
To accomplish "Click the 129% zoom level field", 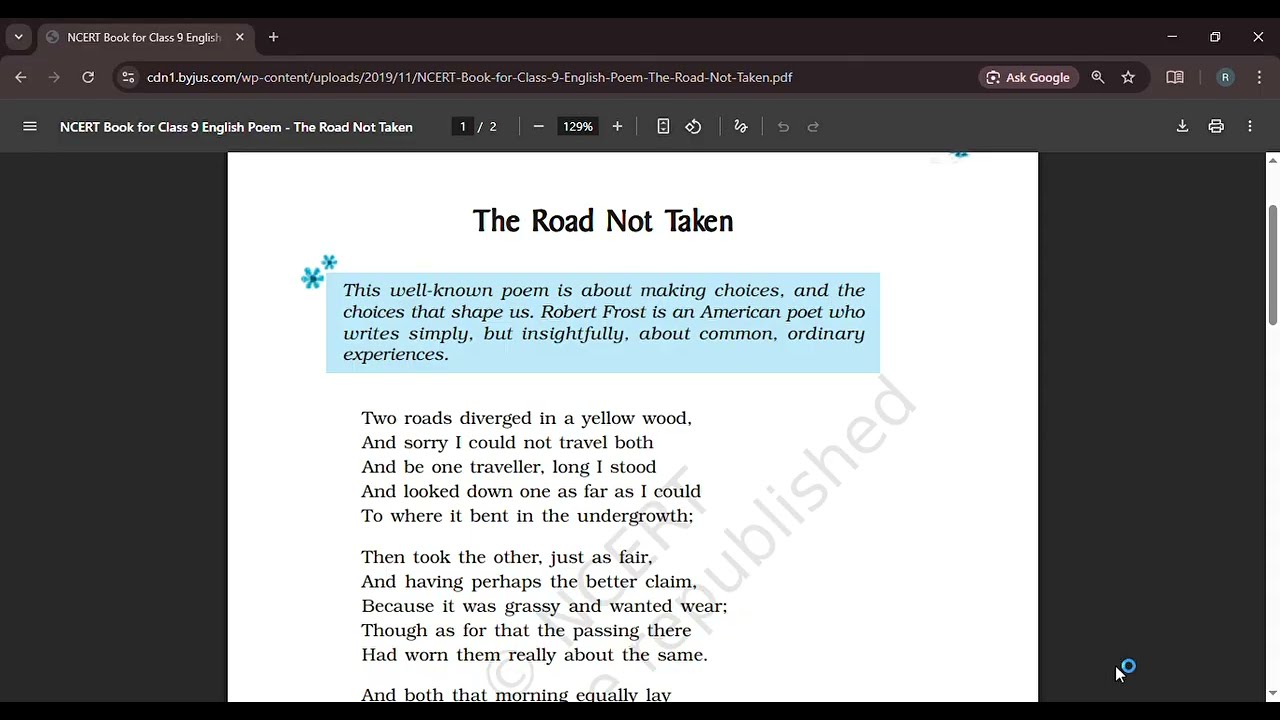I will pyautogui.click(x=578, y=127).
